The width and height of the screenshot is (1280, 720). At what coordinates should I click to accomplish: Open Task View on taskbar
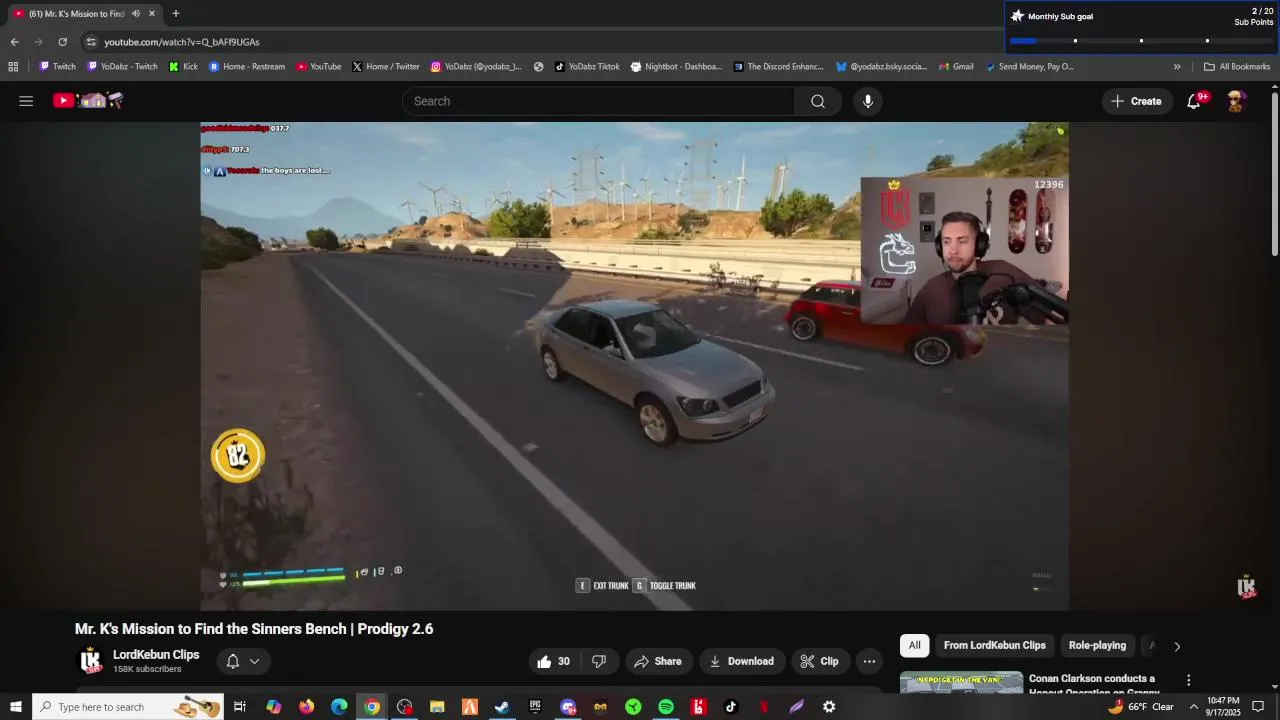point(240,707)
